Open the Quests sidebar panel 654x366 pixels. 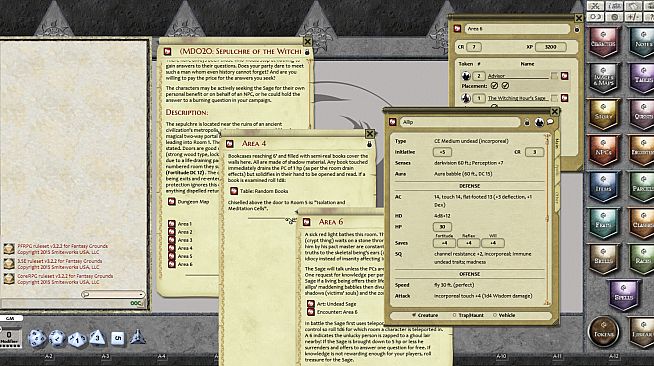(x=642, y=114)
